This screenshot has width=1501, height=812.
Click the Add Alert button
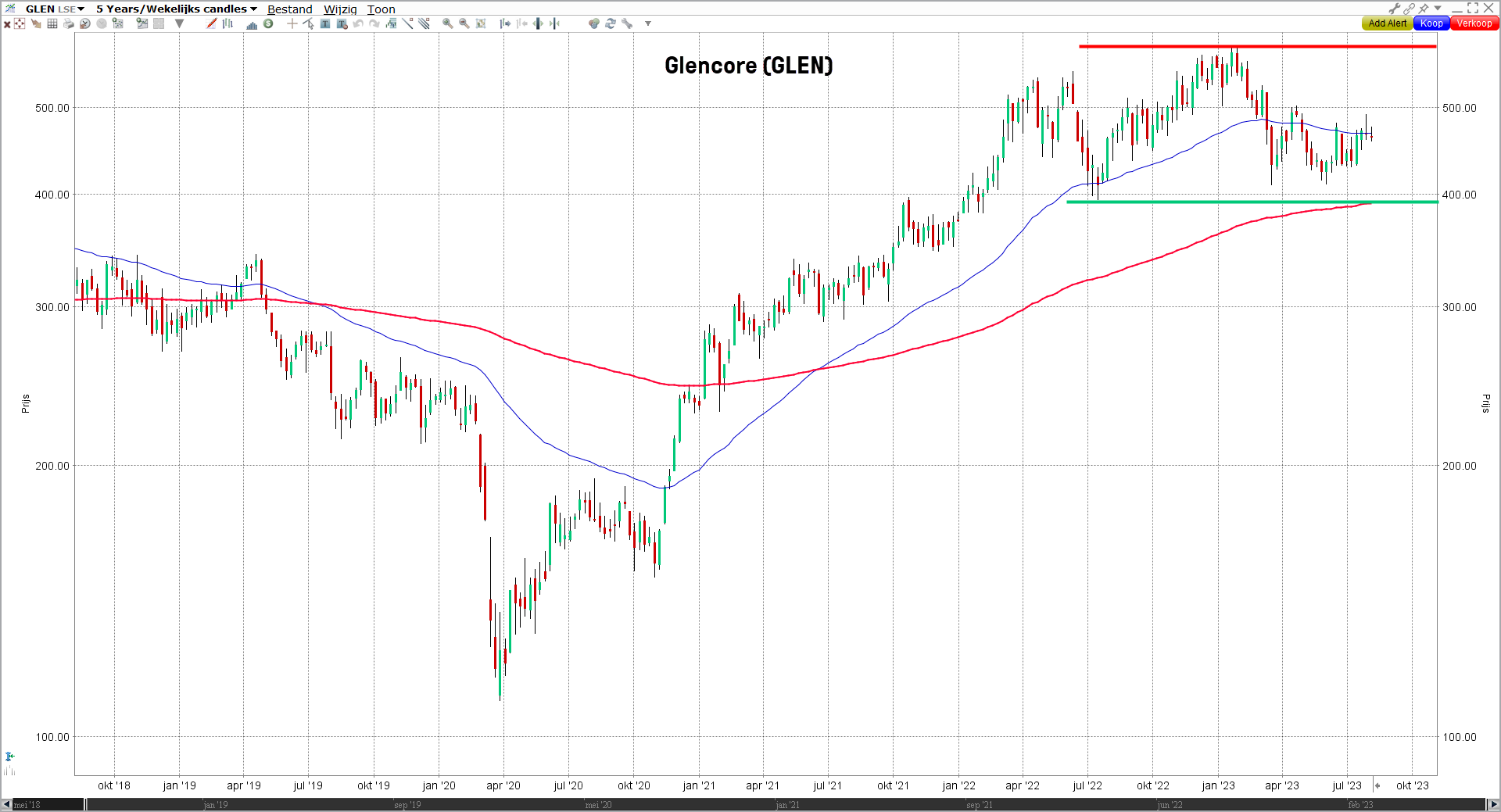pos(1387,23)
